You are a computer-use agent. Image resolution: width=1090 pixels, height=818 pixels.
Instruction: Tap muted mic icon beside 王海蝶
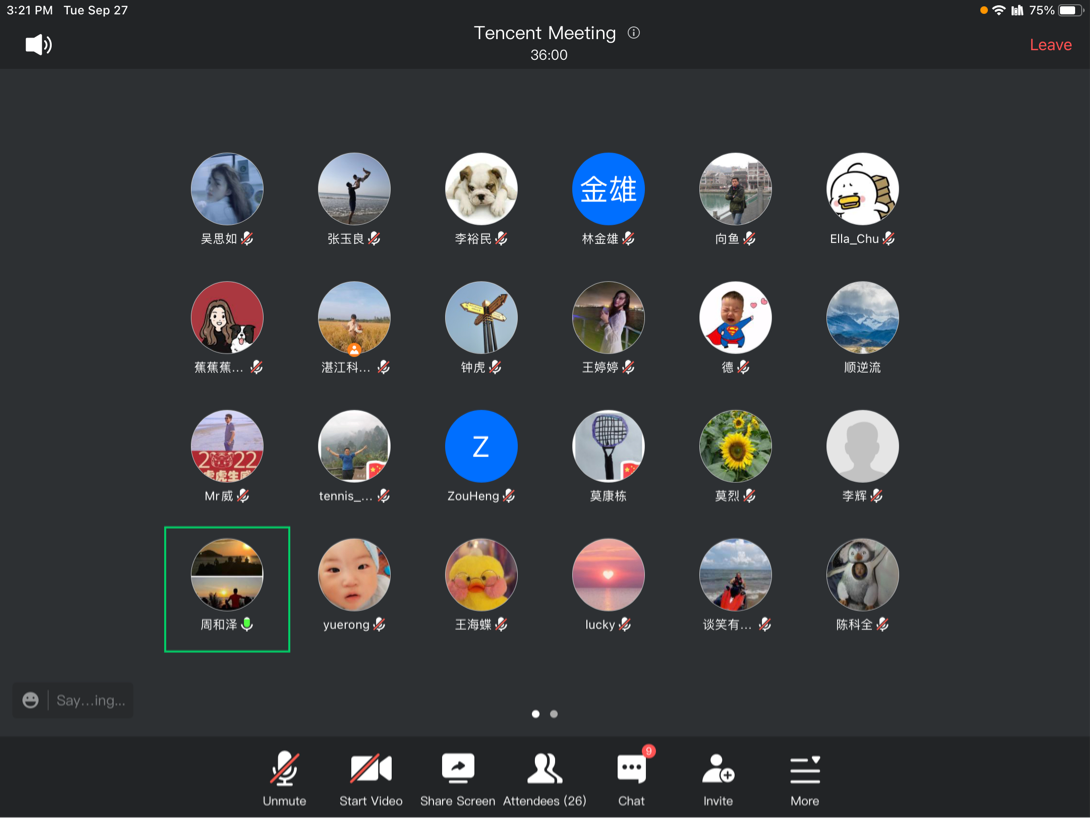pyautogui.click(x=501, y=624)
